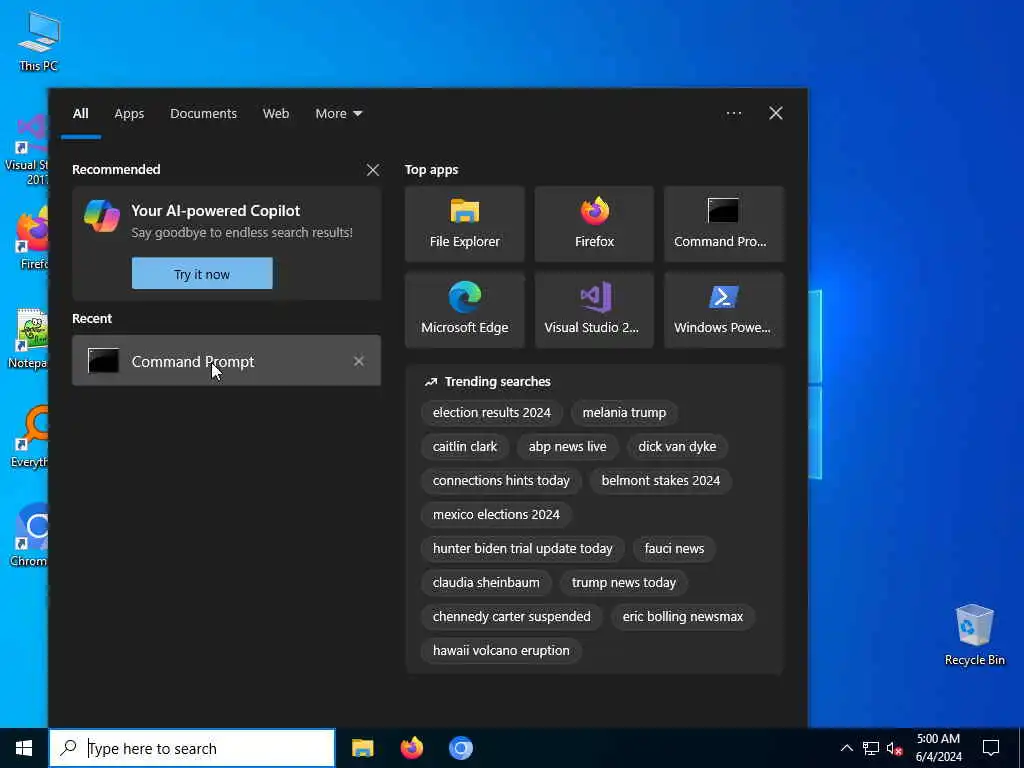Screen dimensions: 1024x768
Task: Search trending 'caitlin clark'
Action: pyautogui.click(x=464, y=447)
